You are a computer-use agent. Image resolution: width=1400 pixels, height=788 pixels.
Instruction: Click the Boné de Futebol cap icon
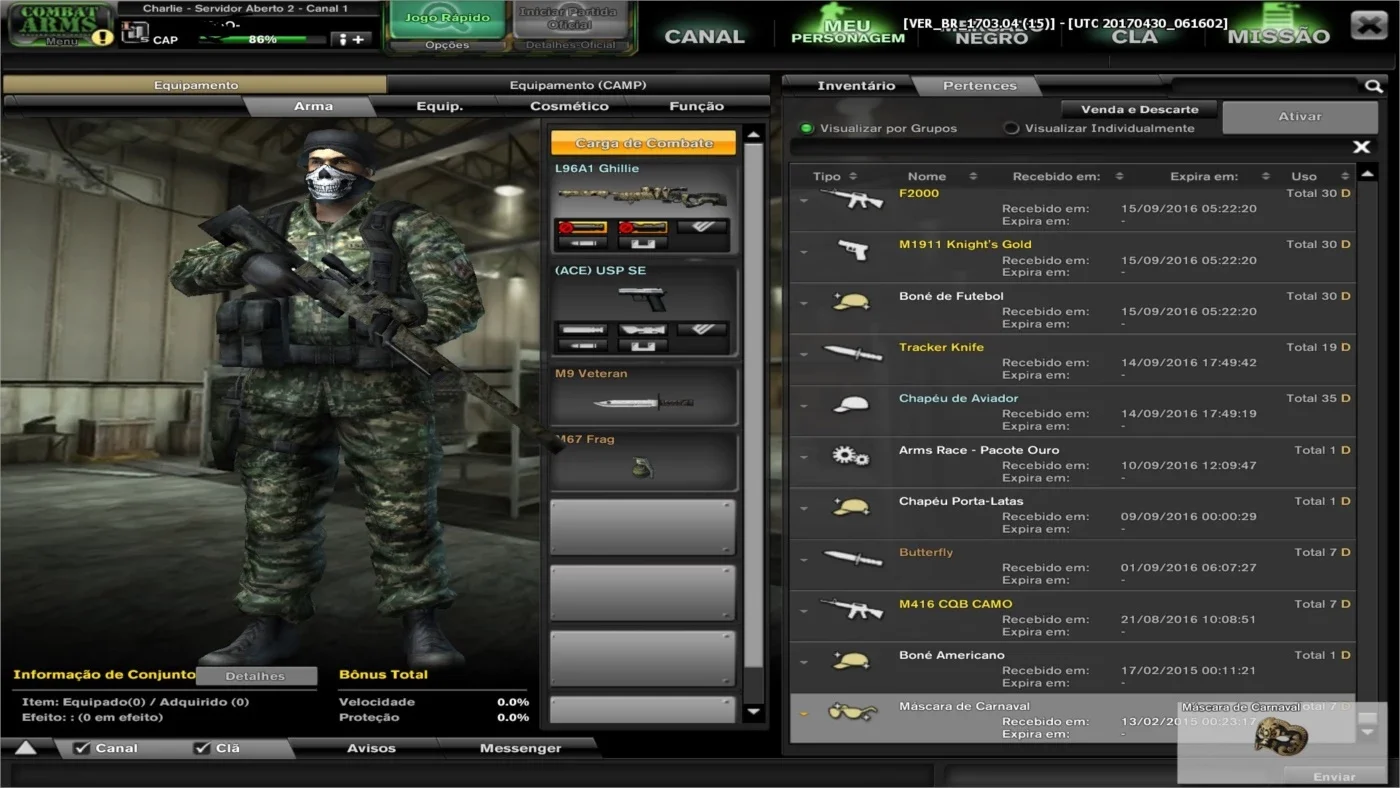(851, 301)
